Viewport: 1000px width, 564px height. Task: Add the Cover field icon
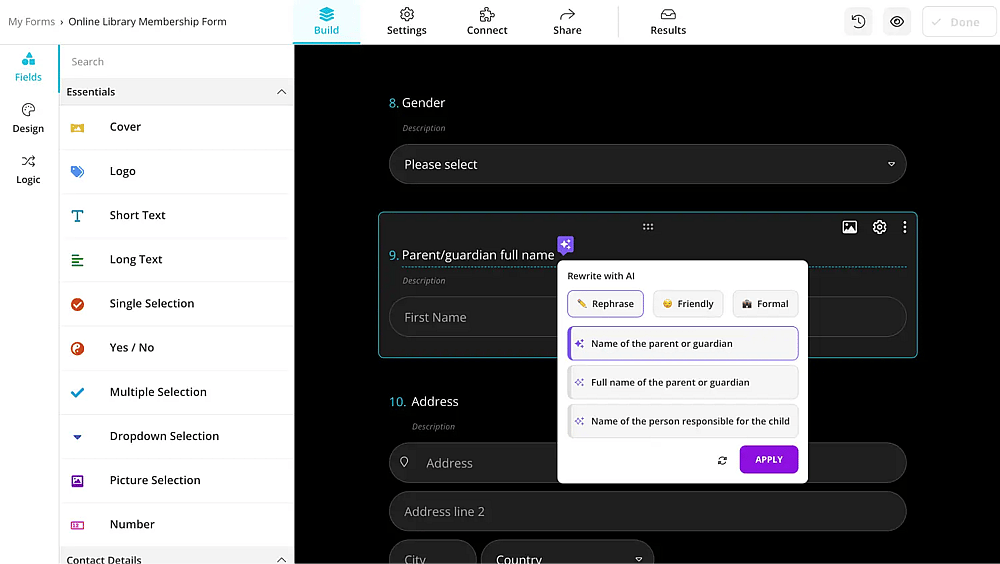pyautogui.click(x=77, y=128)
